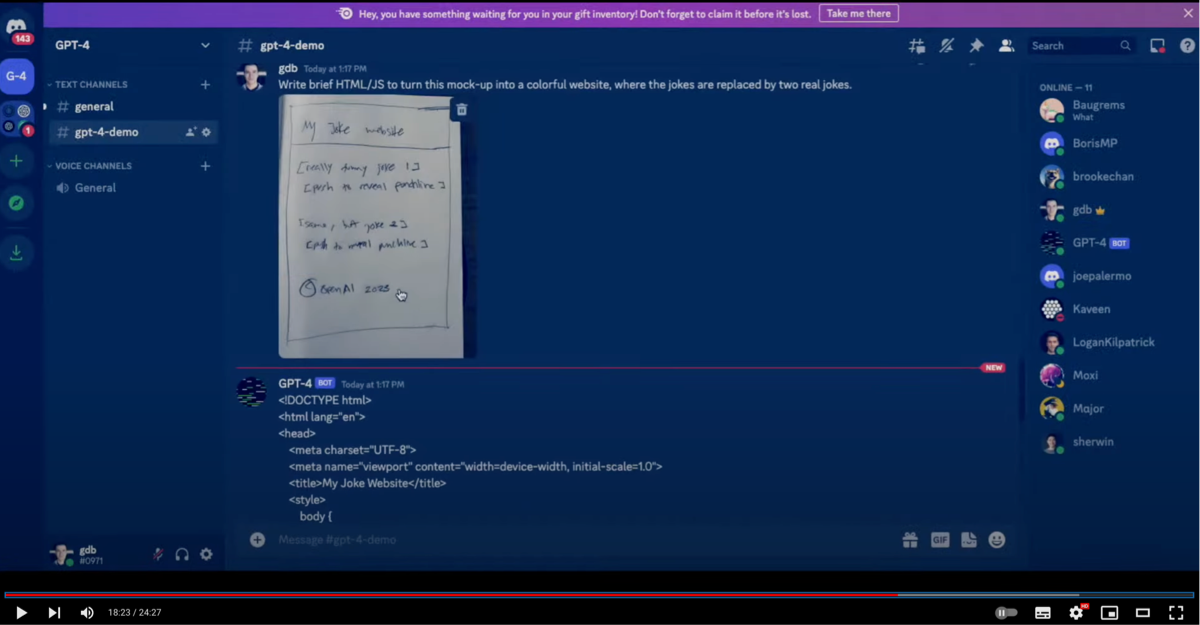The width and height of the screenshot is (1200, 625).
Task: Select member joepalermo in online list
Action: click(1112, 276)
